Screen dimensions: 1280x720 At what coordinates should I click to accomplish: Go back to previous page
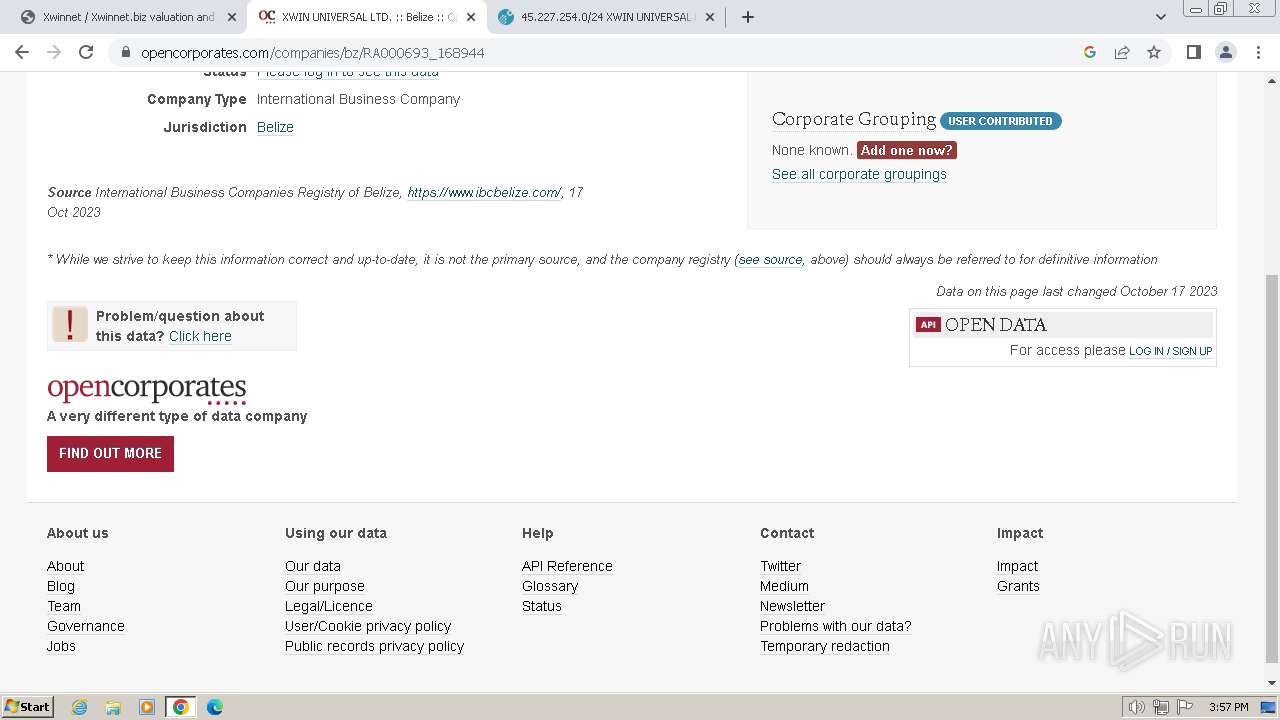tap(22, 52)
